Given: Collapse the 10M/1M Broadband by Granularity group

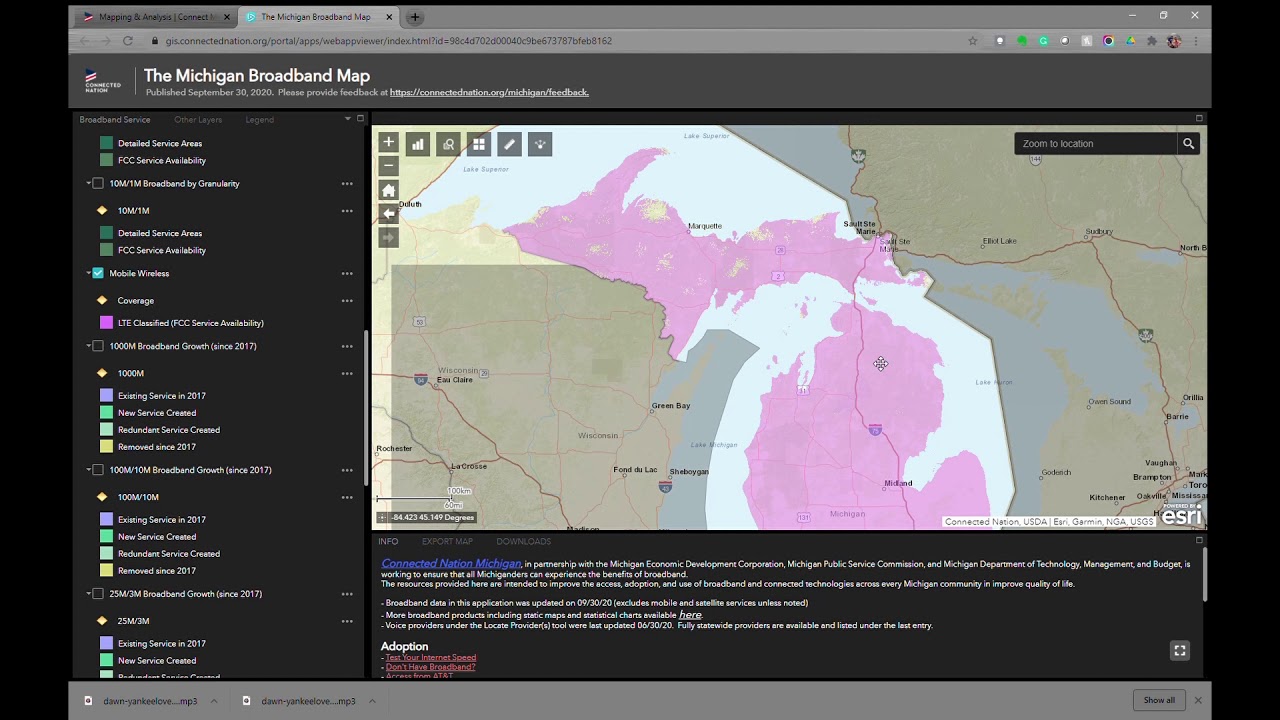Looking at the screenshot, I should (88, 184).
